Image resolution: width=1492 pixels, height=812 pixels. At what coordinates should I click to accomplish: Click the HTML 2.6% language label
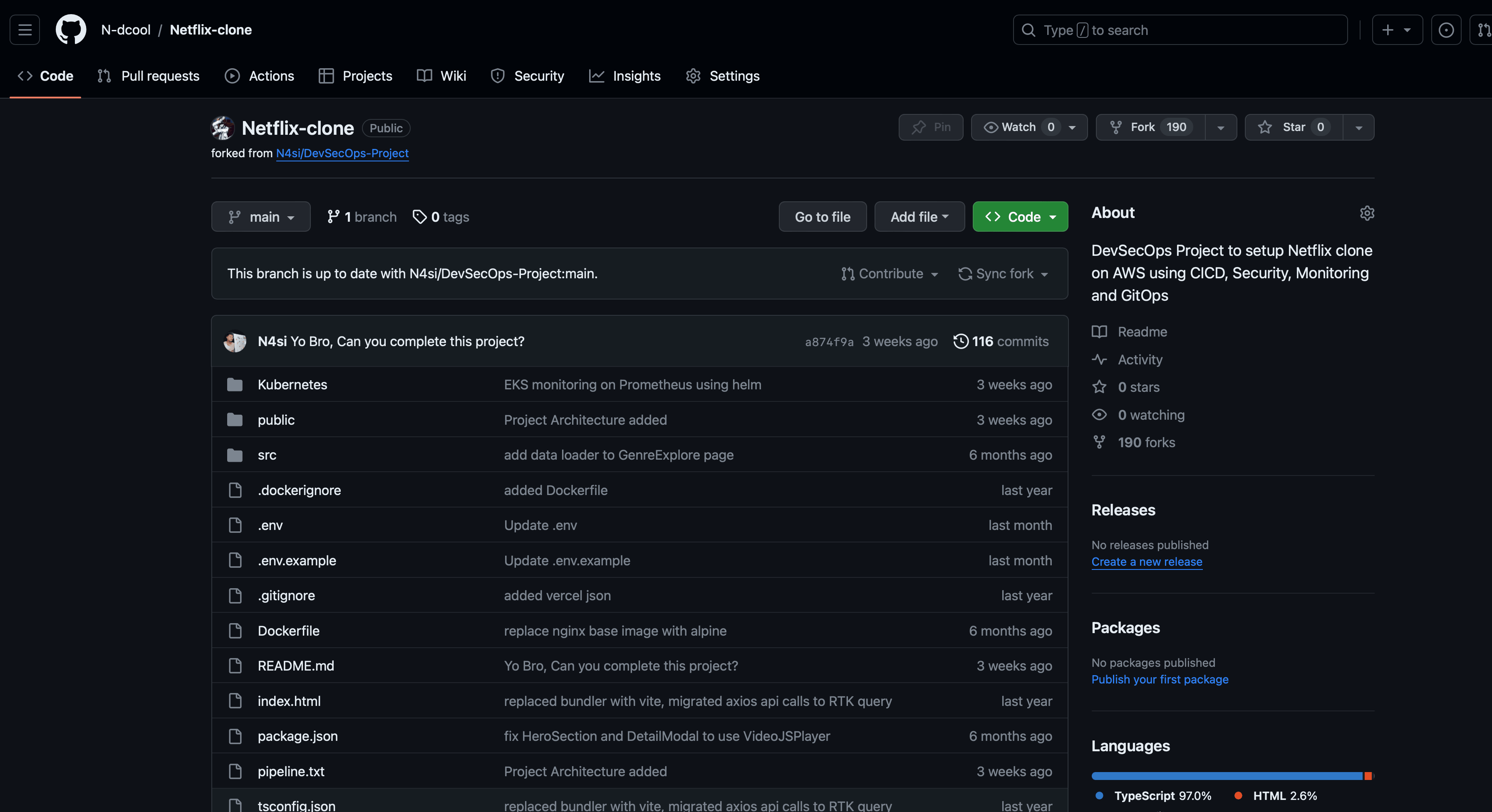pos(1275,796)
